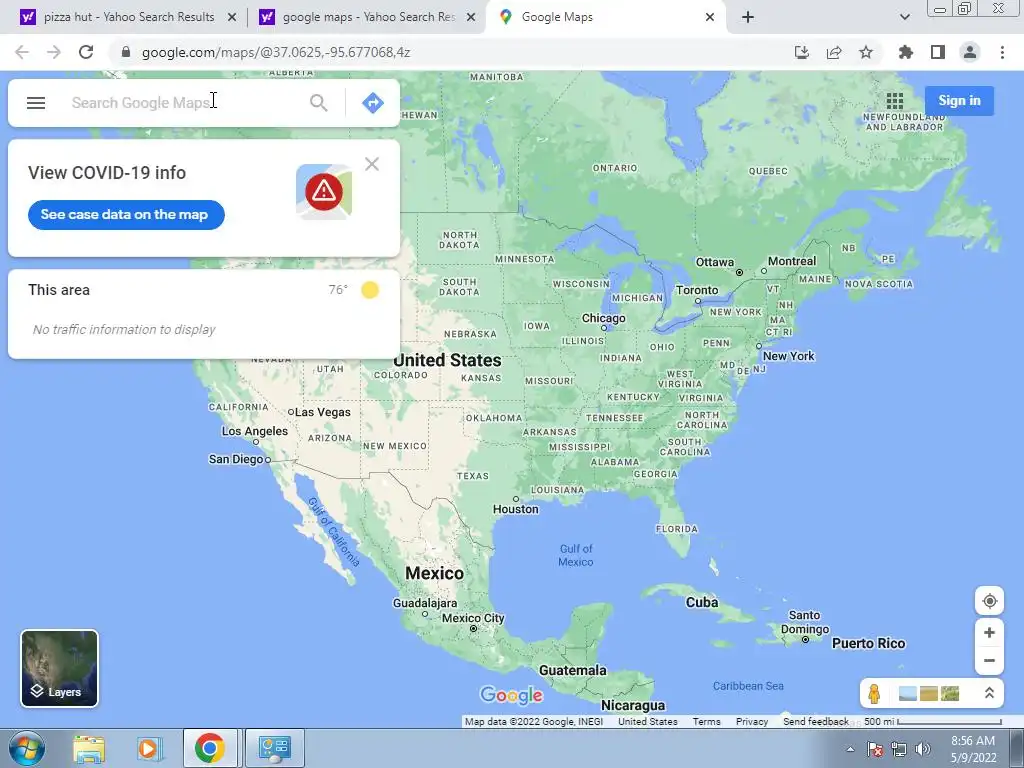Click the install app icon
The width and height of the screenshot is (1024, 768).
pos(802,52)
